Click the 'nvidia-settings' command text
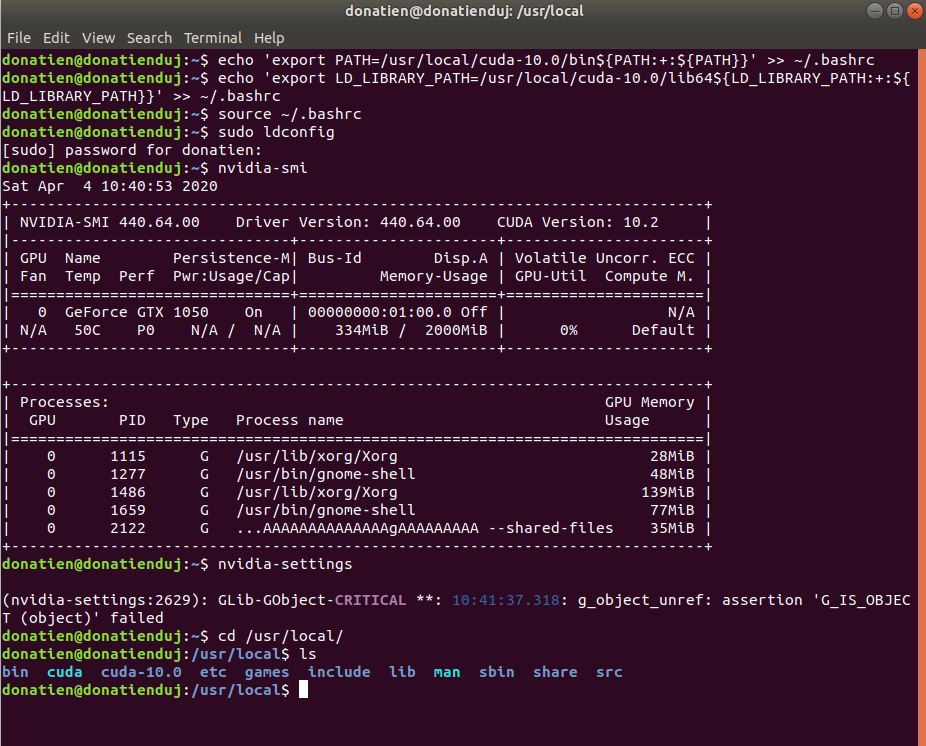This screenshot has height=746, width=926. click(285, 564)
